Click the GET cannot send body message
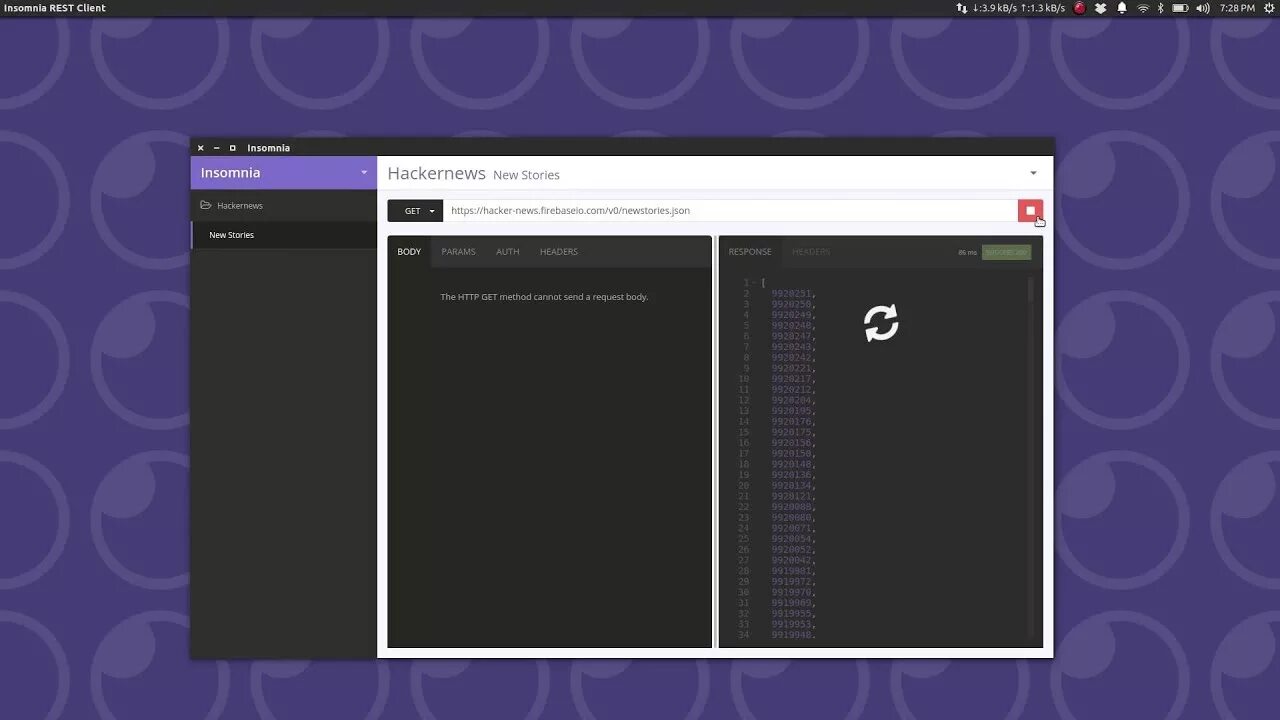Viewport: 1280px width, 720px height. click(x=544, y=297)
